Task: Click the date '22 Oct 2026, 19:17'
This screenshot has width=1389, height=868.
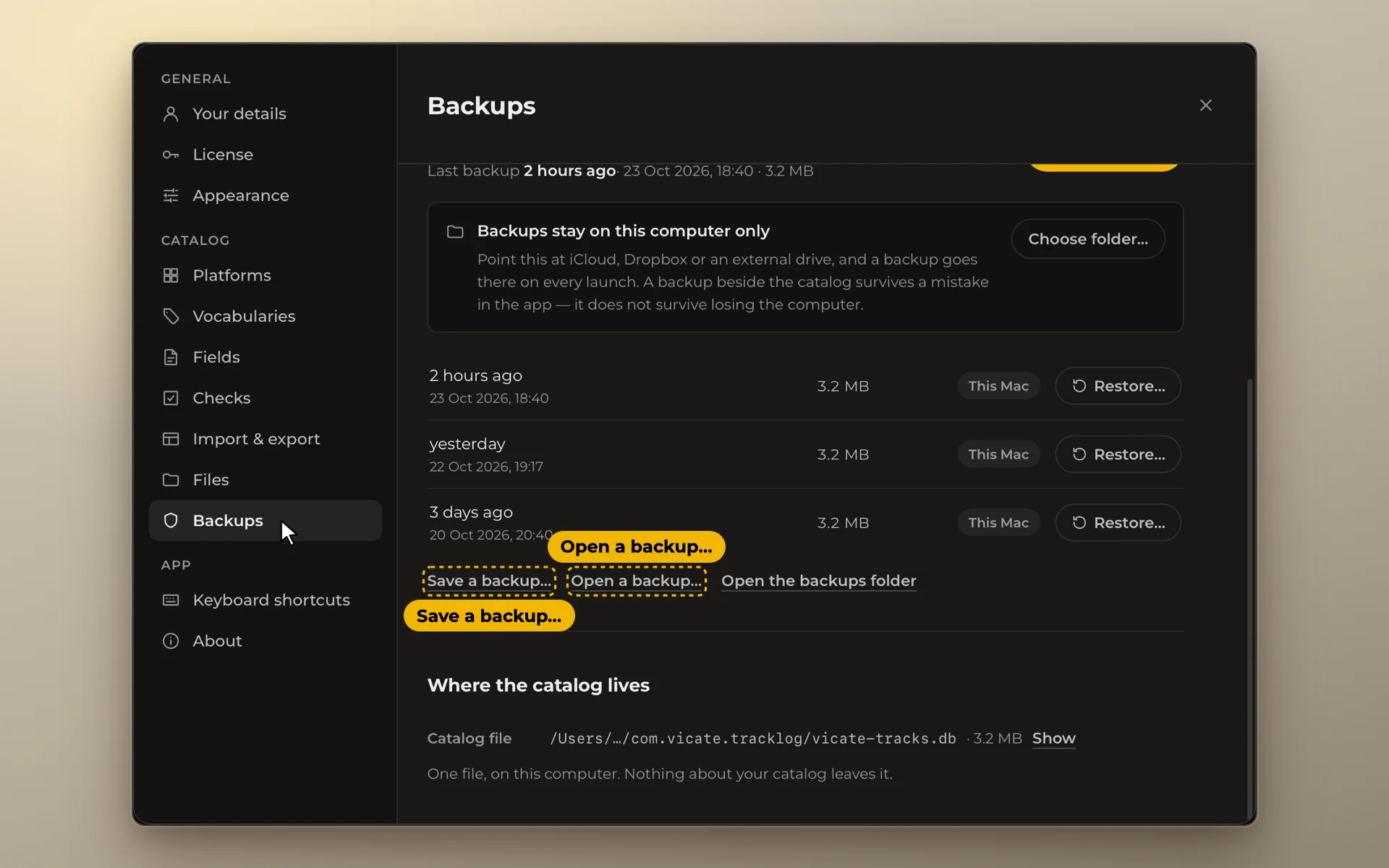Action: coord(486,467)
